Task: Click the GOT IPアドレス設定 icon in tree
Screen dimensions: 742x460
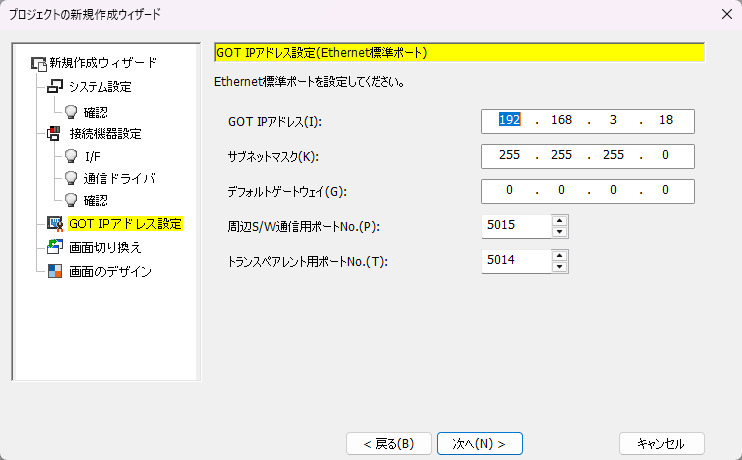Action: [x=55, y=224]
